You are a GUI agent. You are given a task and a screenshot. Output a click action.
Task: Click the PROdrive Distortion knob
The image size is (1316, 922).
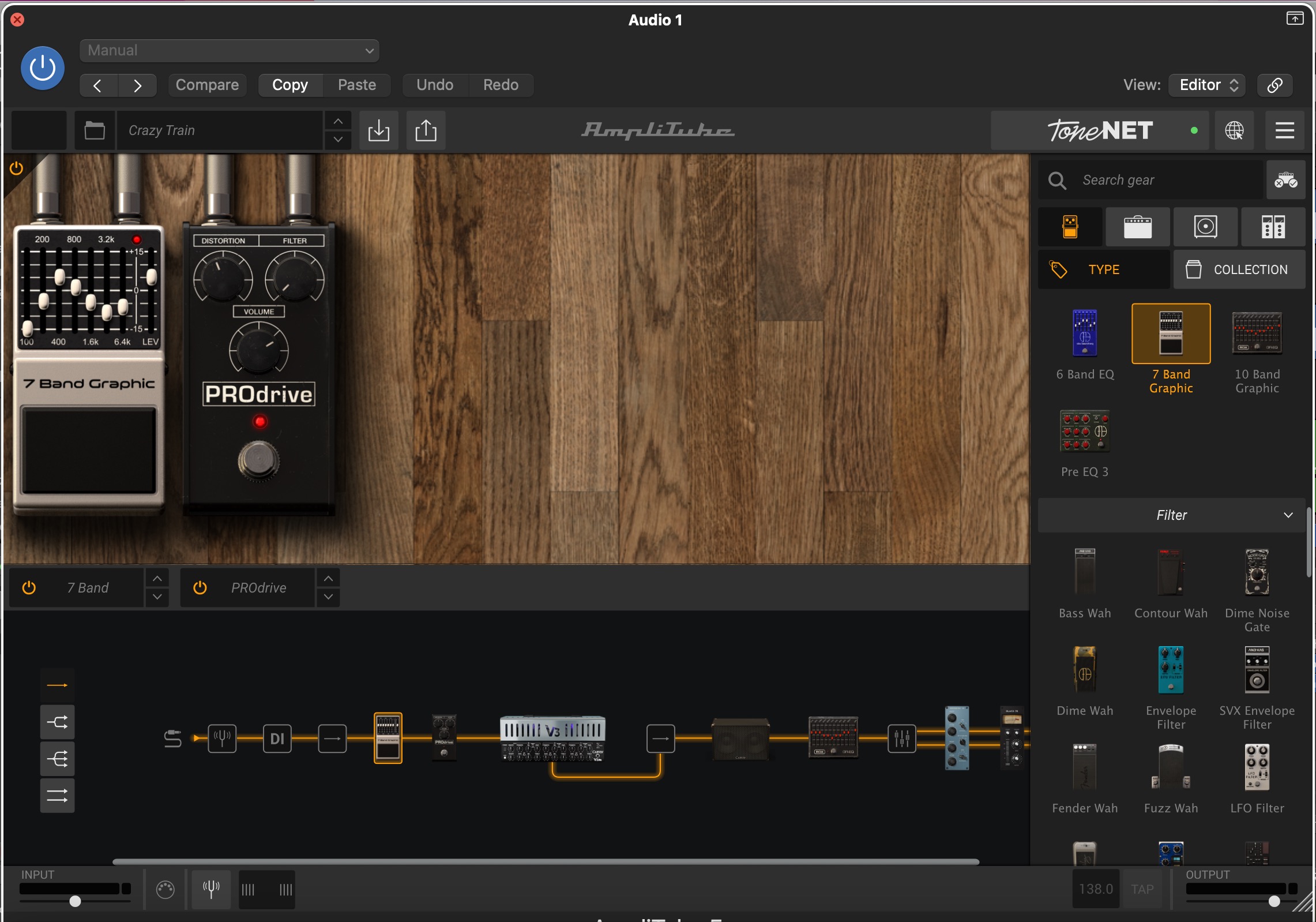tap(223, 279)
